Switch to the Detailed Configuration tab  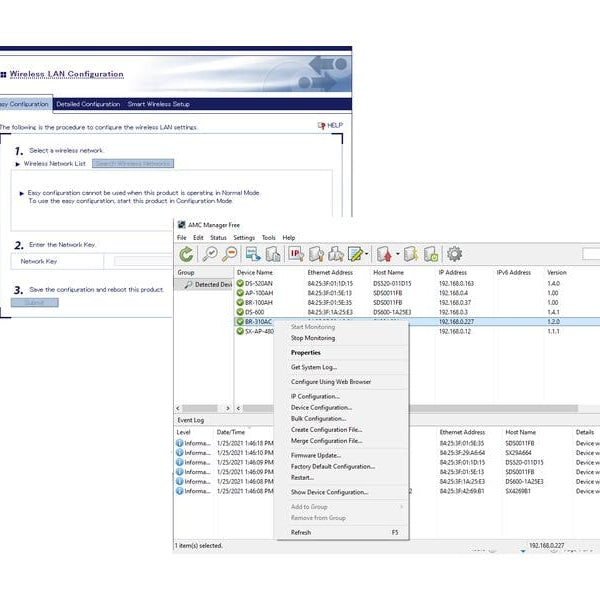pos(88,104)
